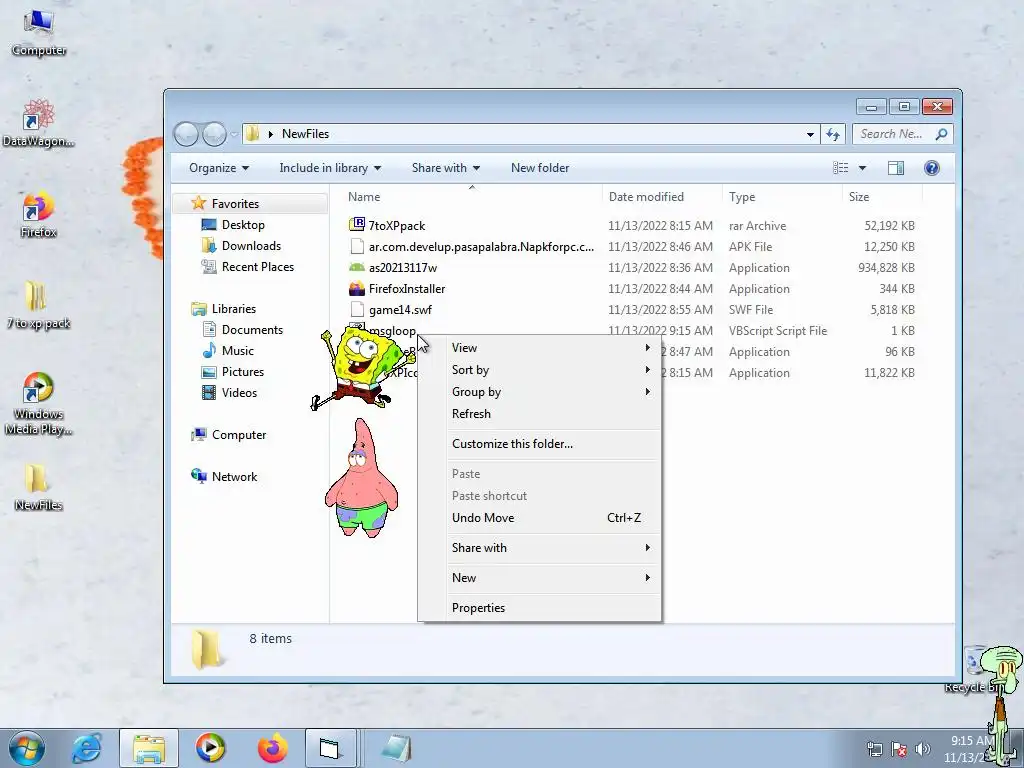
Task: Refresh the NewFiles address bar view
Action: pos(833,134)
